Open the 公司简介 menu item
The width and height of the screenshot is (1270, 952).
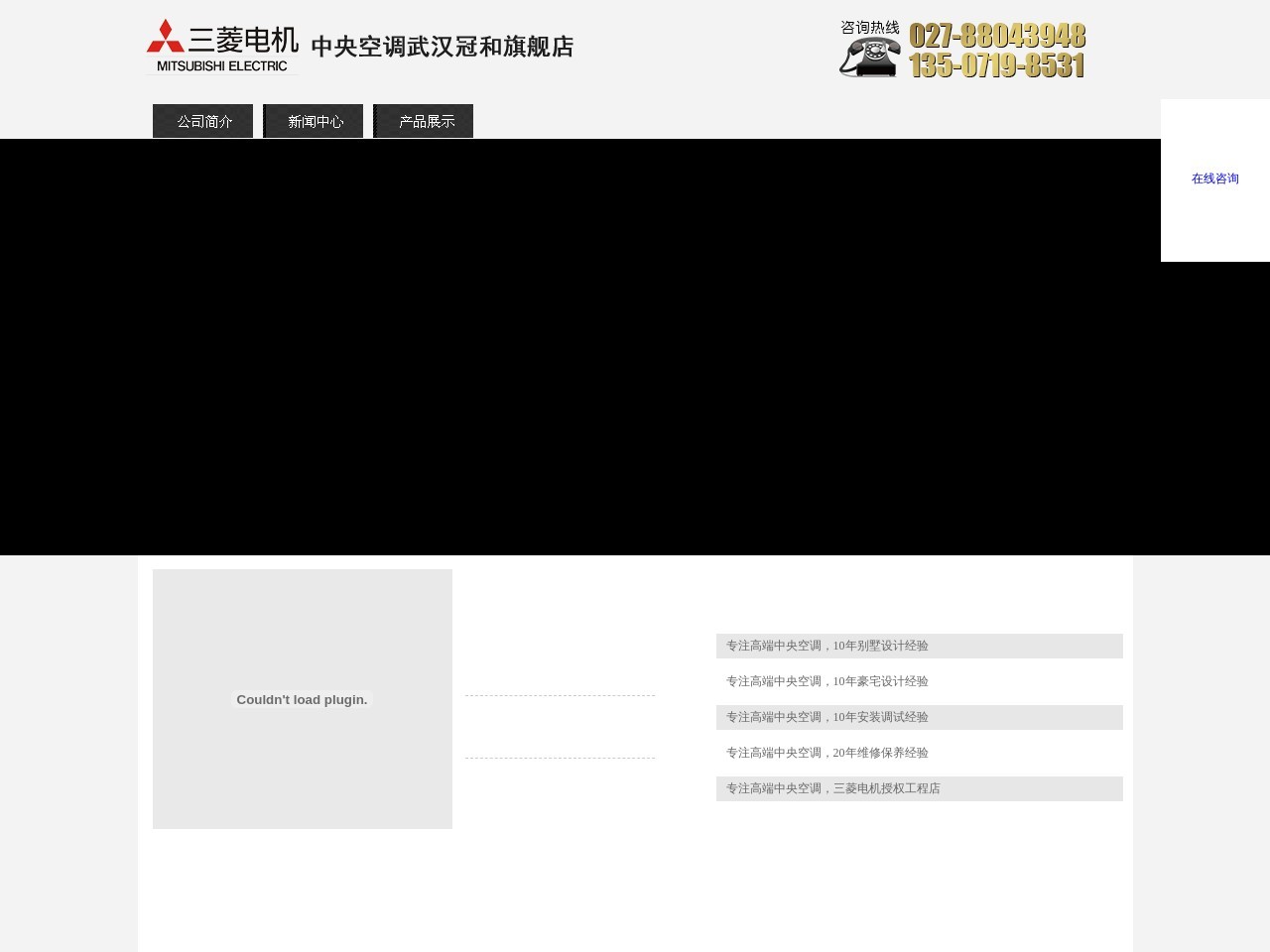pyautogui.click(x=202, y=121)
